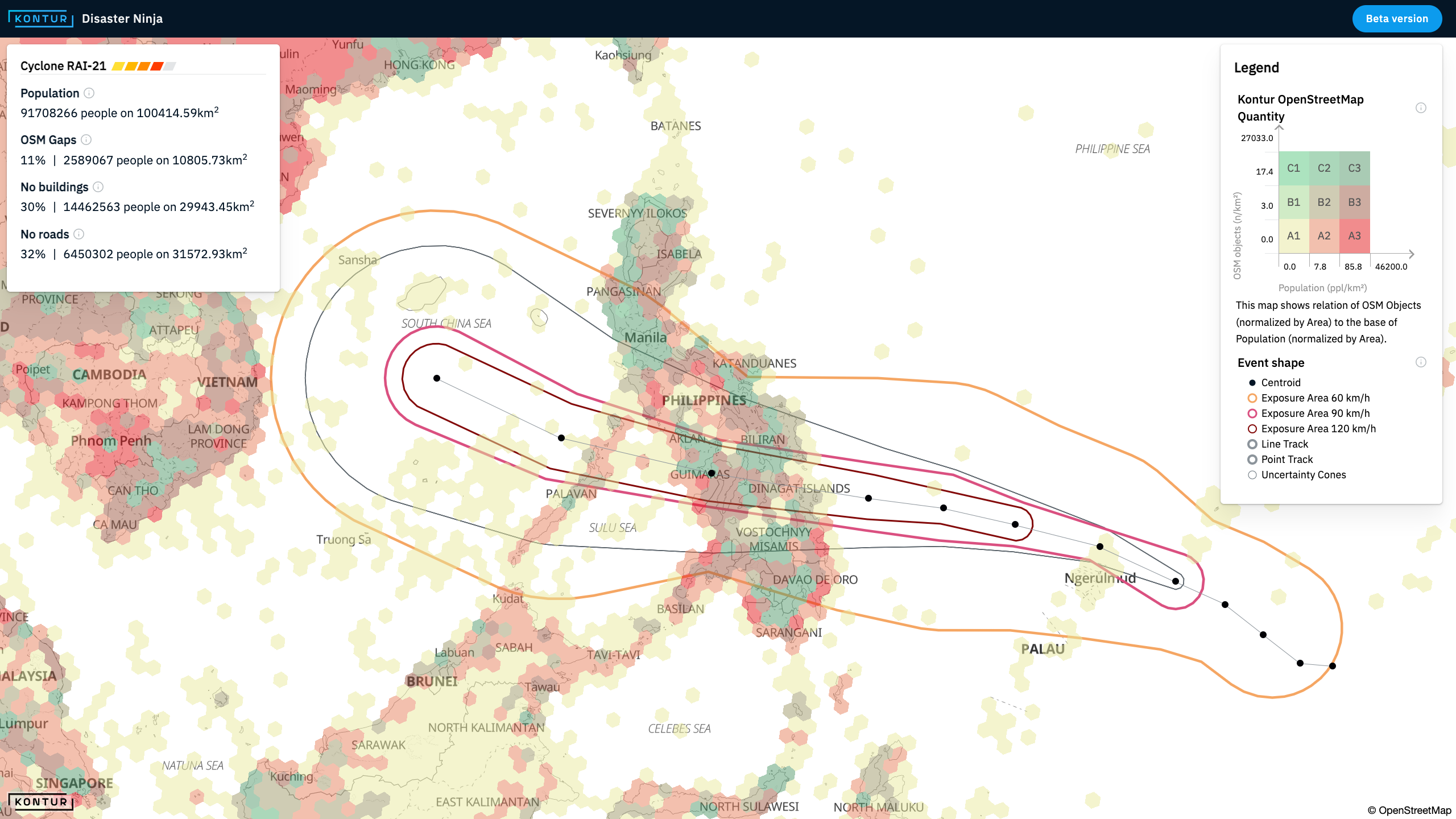Click the Beta version button

tap(1397, 19)
